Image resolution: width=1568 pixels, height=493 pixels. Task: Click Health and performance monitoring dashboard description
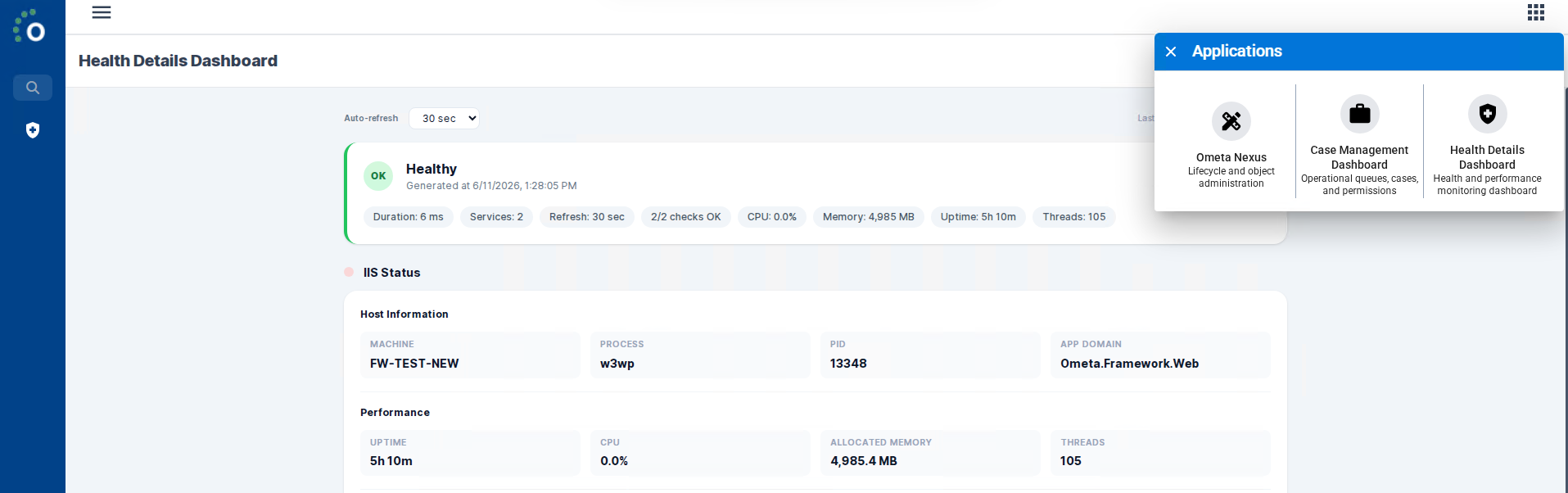click(1487, 184)
